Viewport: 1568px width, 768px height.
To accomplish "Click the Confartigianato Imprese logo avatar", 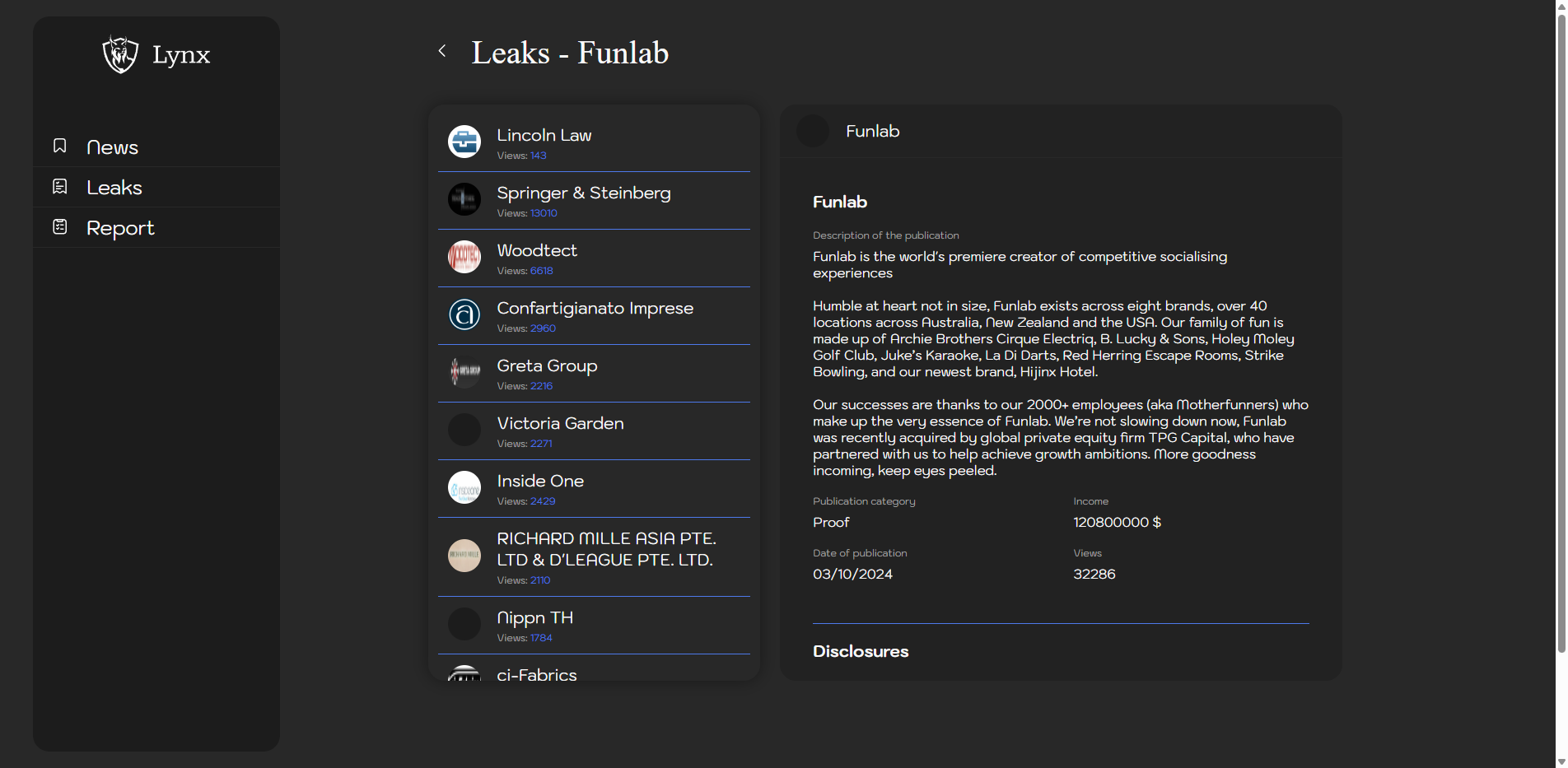I will tap(464, 314).
